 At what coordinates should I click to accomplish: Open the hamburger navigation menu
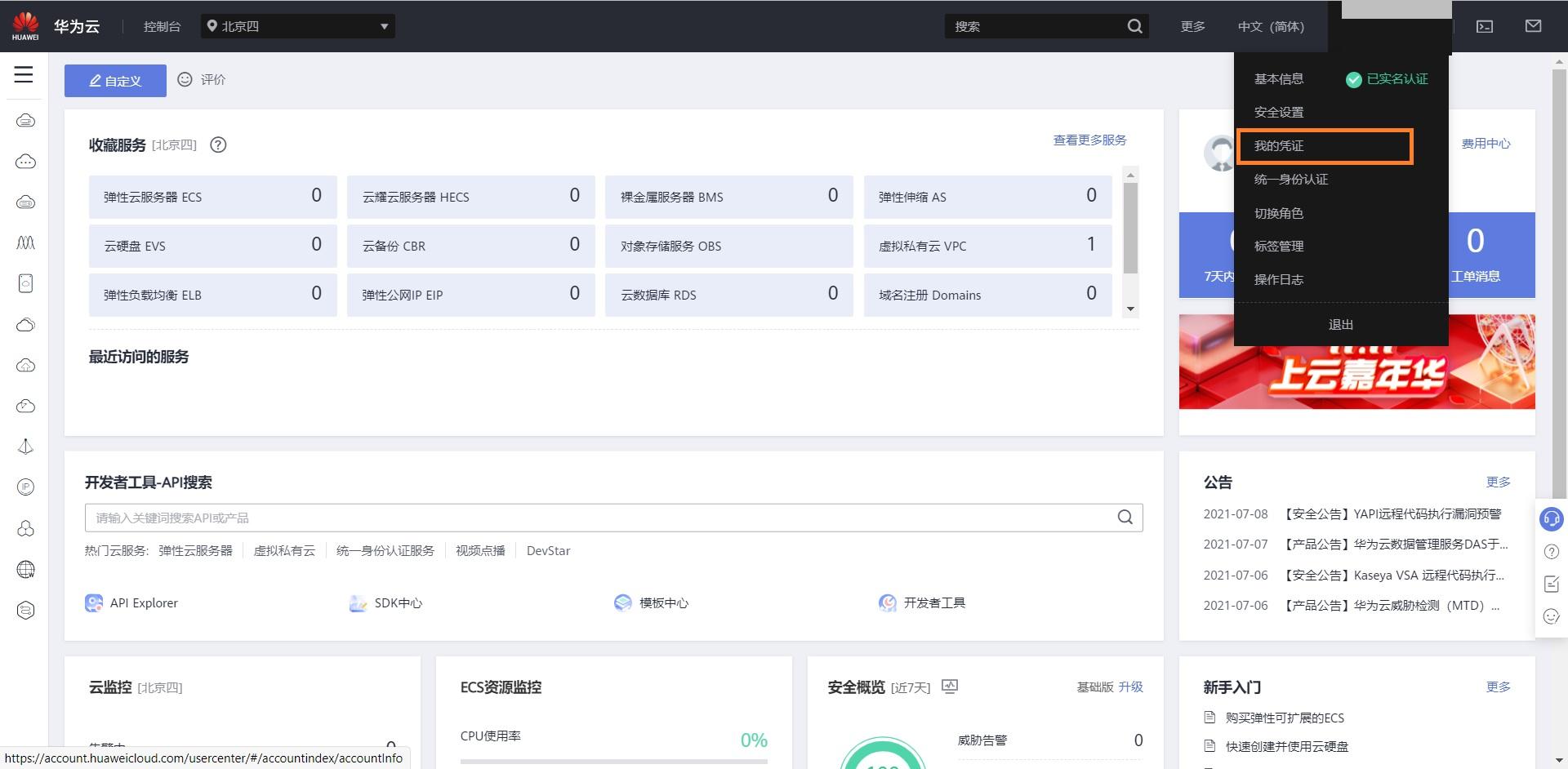[24, 75]
